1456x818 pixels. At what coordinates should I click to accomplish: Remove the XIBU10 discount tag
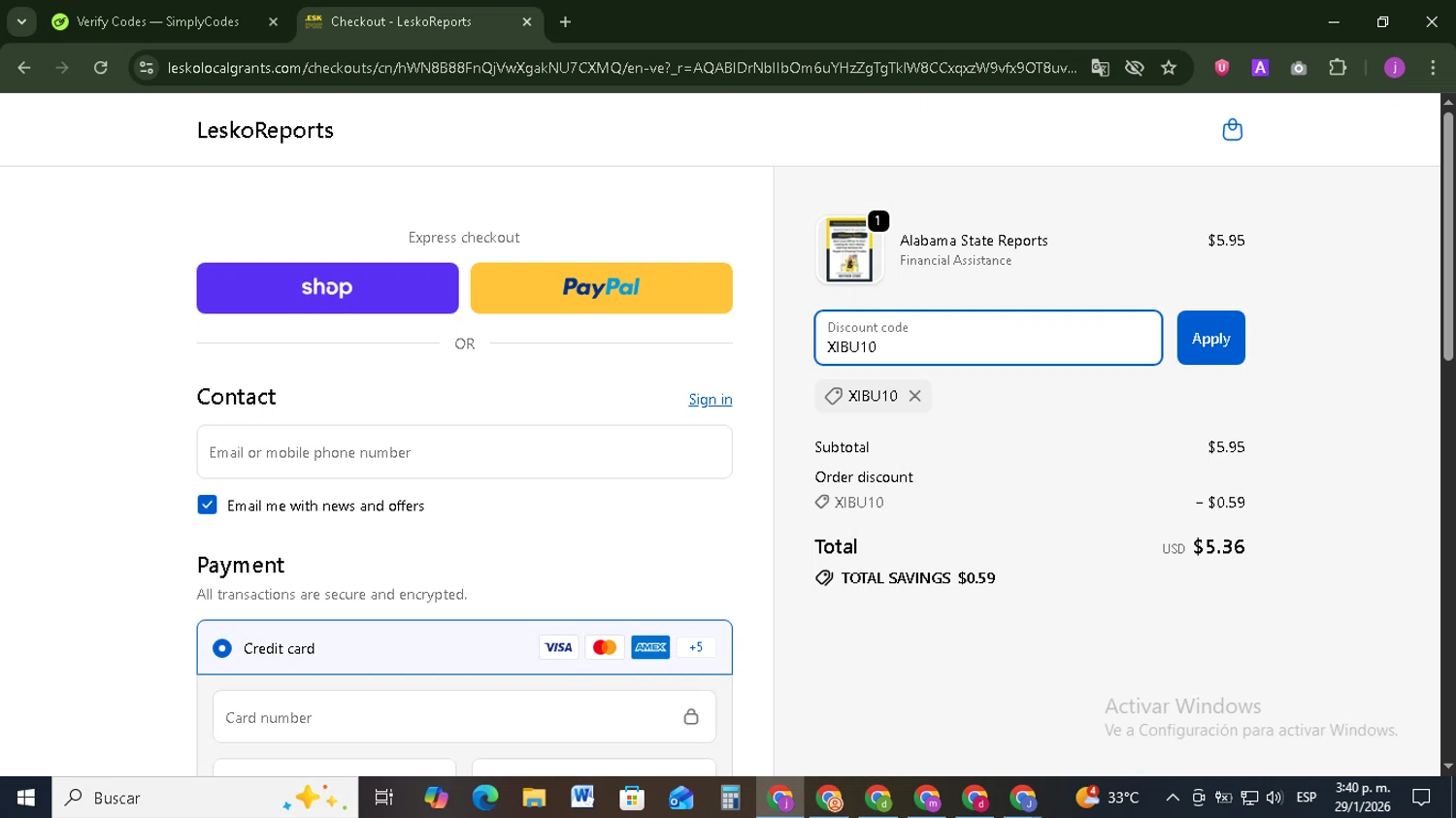click(x=914, y=396)
